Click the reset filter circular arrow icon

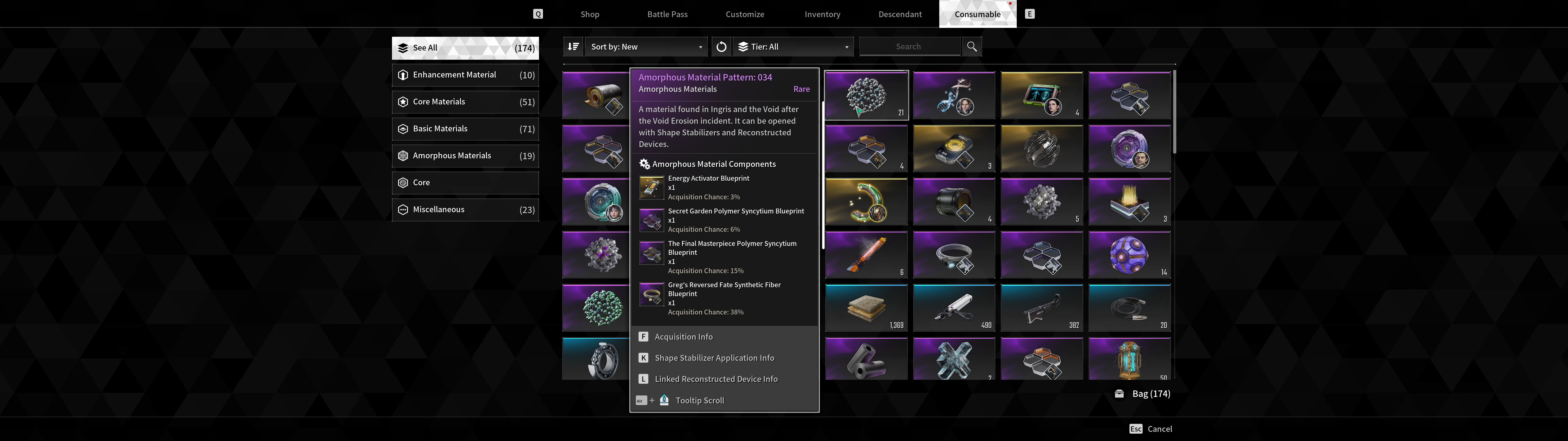pos(721,47)
